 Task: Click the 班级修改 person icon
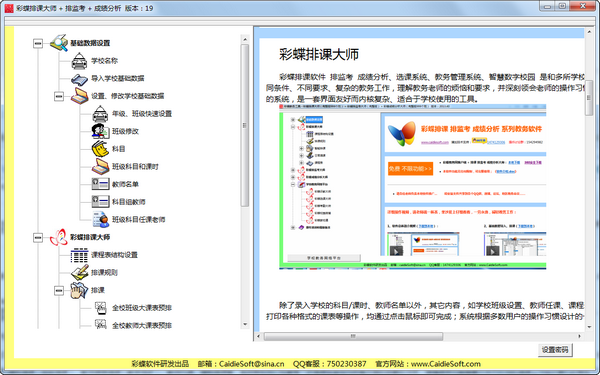(100, 131)
